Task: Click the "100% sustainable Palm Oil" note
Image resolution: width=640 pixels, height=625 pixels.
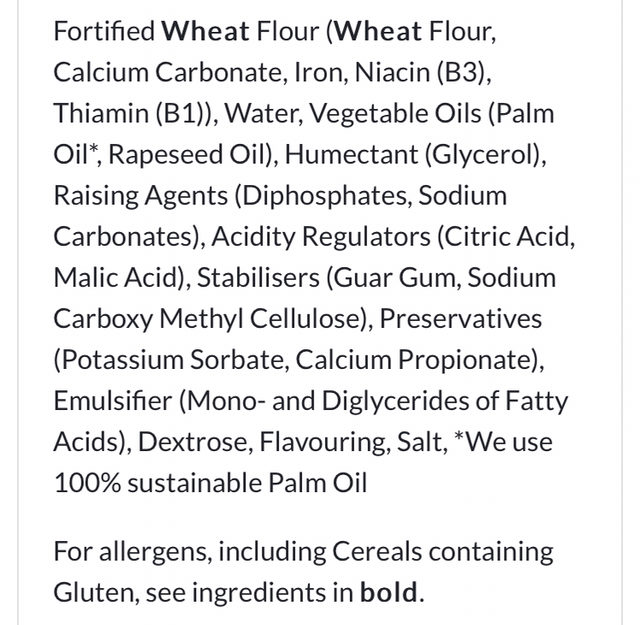Action: (x=210, y=482)
